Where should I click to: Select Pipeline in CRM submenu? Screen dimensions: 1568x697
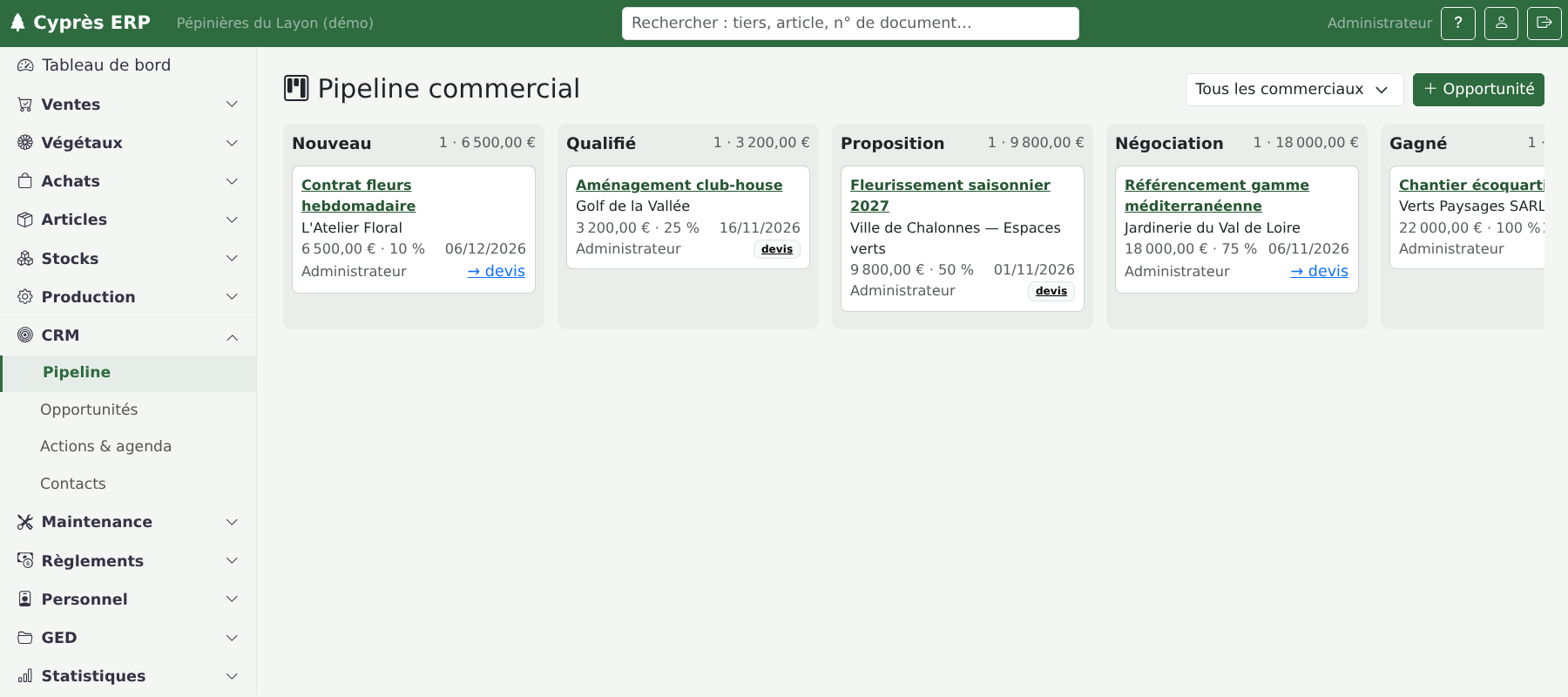129,373
